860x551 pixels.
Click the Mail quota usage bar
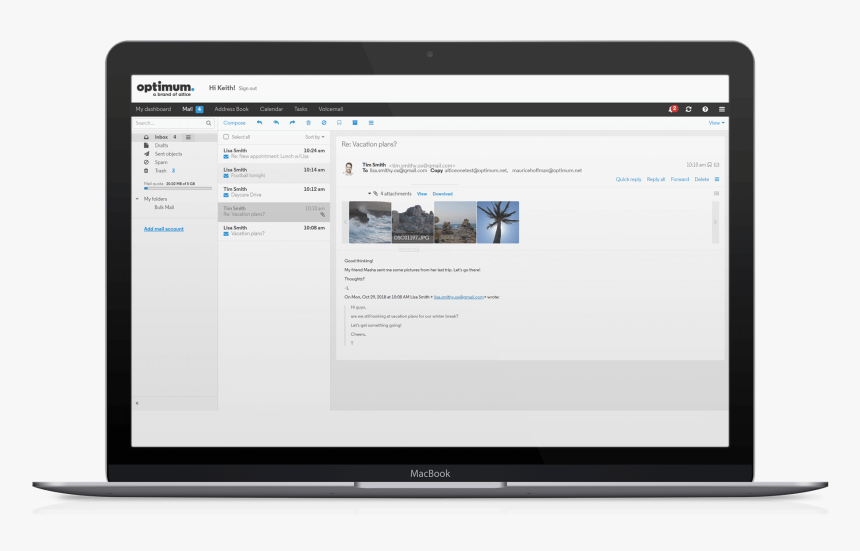pos(178,188)
